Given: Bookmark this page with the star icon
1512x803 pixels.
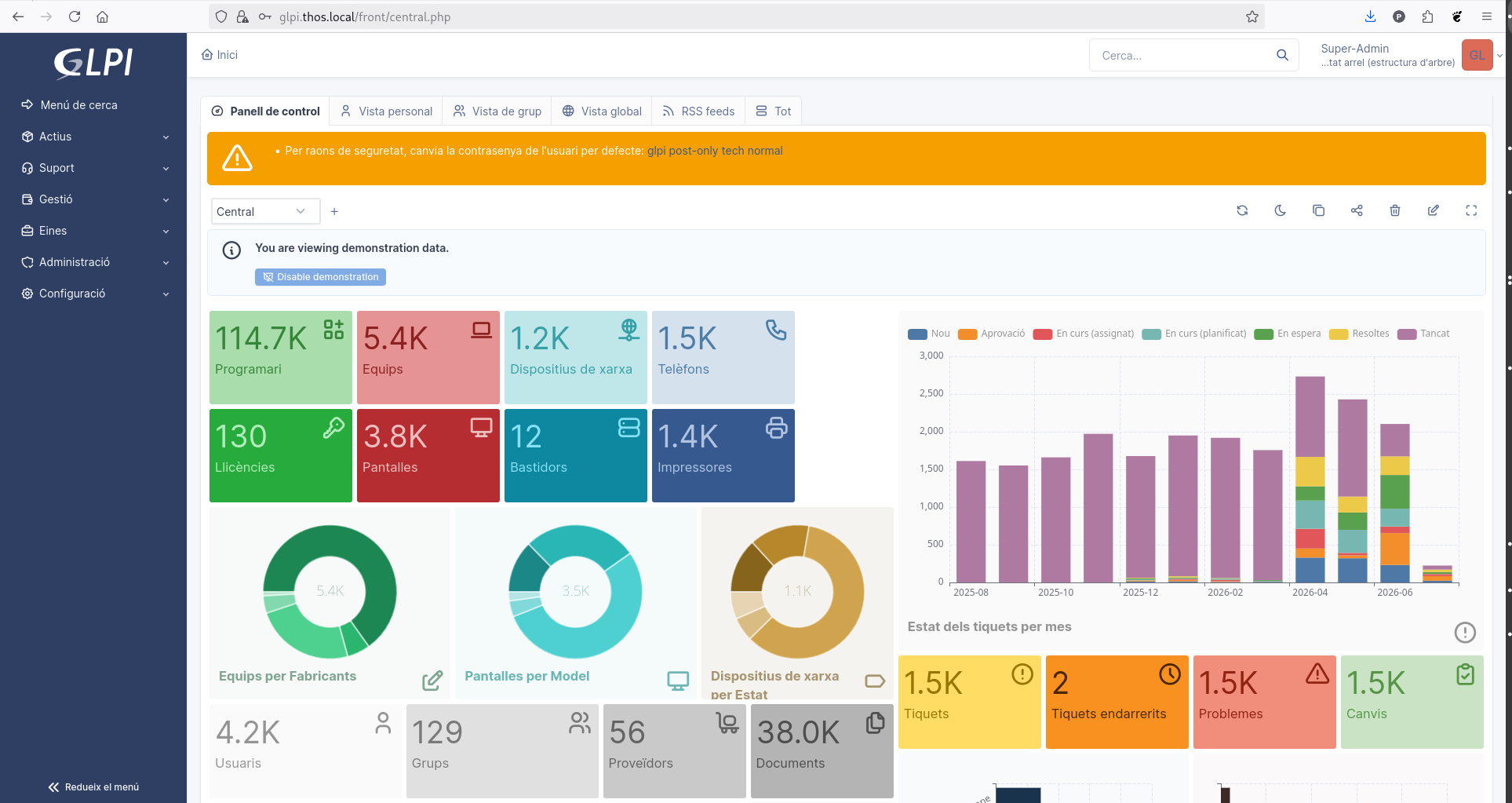Looking at the screenshot, I should tap(1252, 16).
